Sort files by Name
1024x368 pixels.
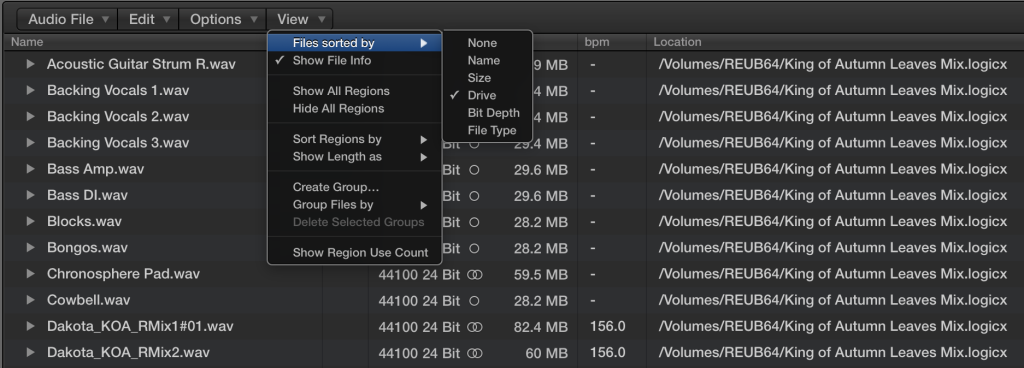click(x=487, y=61)
